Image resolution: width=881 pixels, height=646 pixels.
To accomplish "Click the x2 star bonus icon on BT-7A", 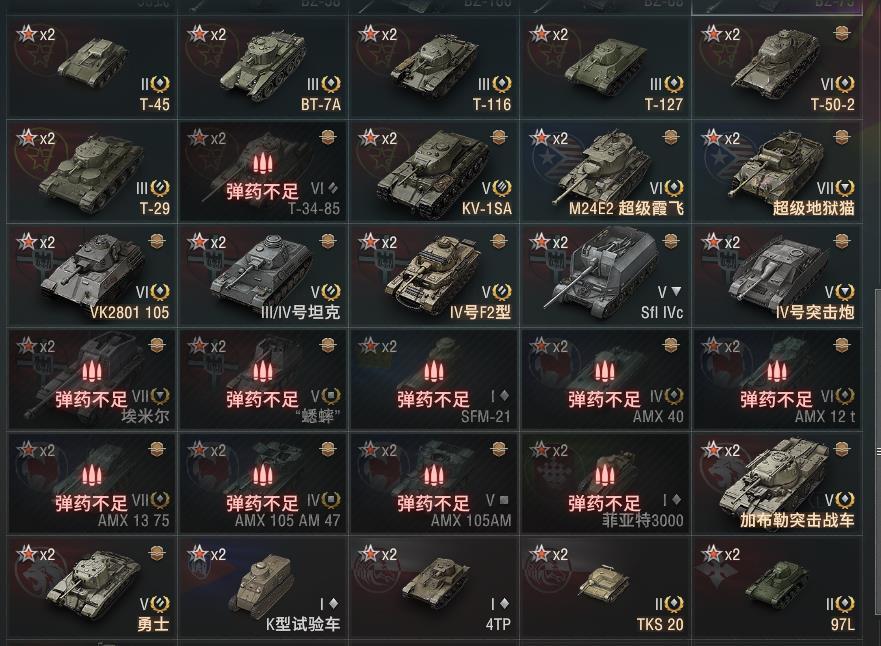I will pos(207,34).
